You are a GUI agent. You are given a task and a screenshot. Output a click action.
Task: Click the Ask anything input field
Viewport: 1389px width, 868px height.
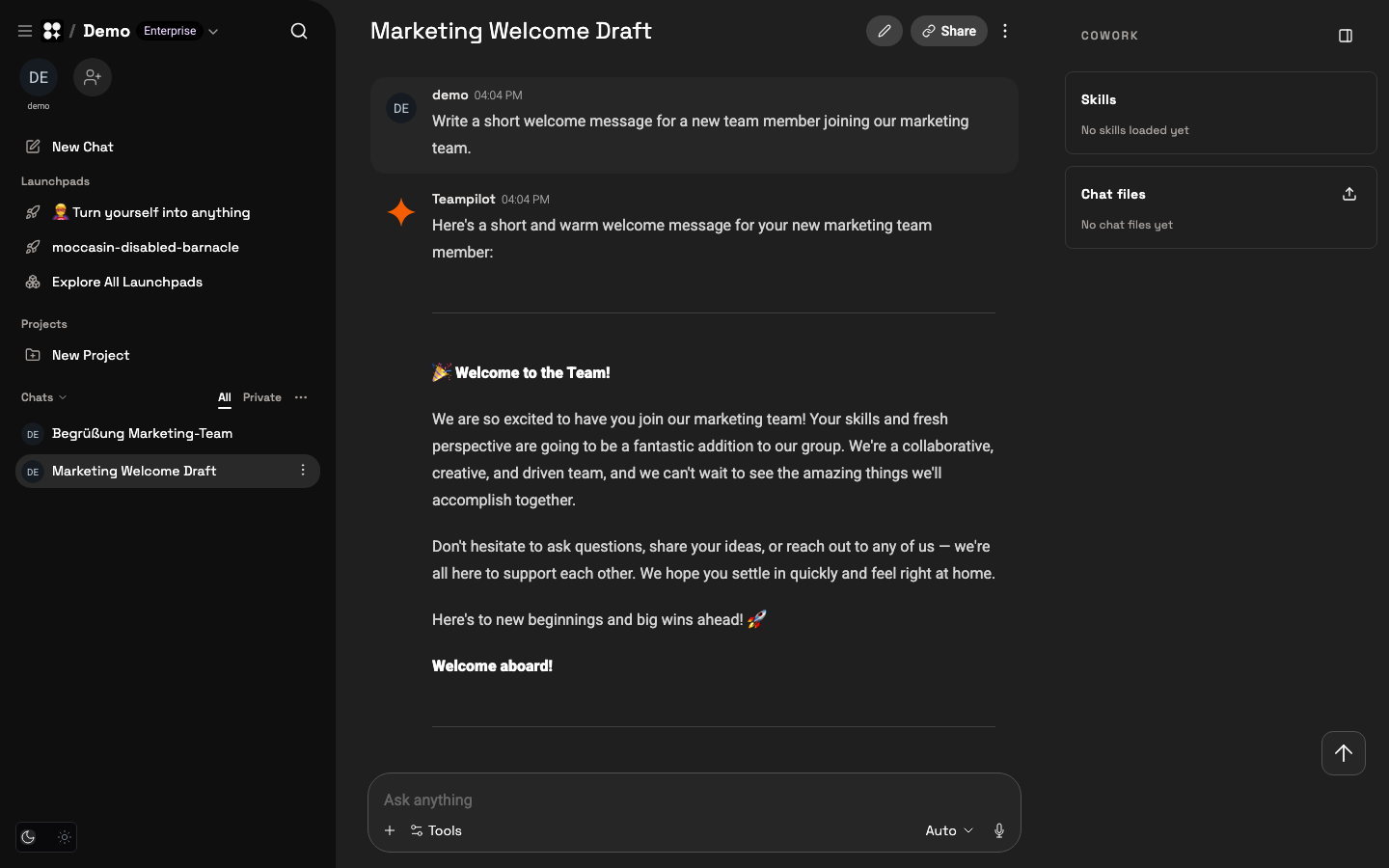coord(694,800)
